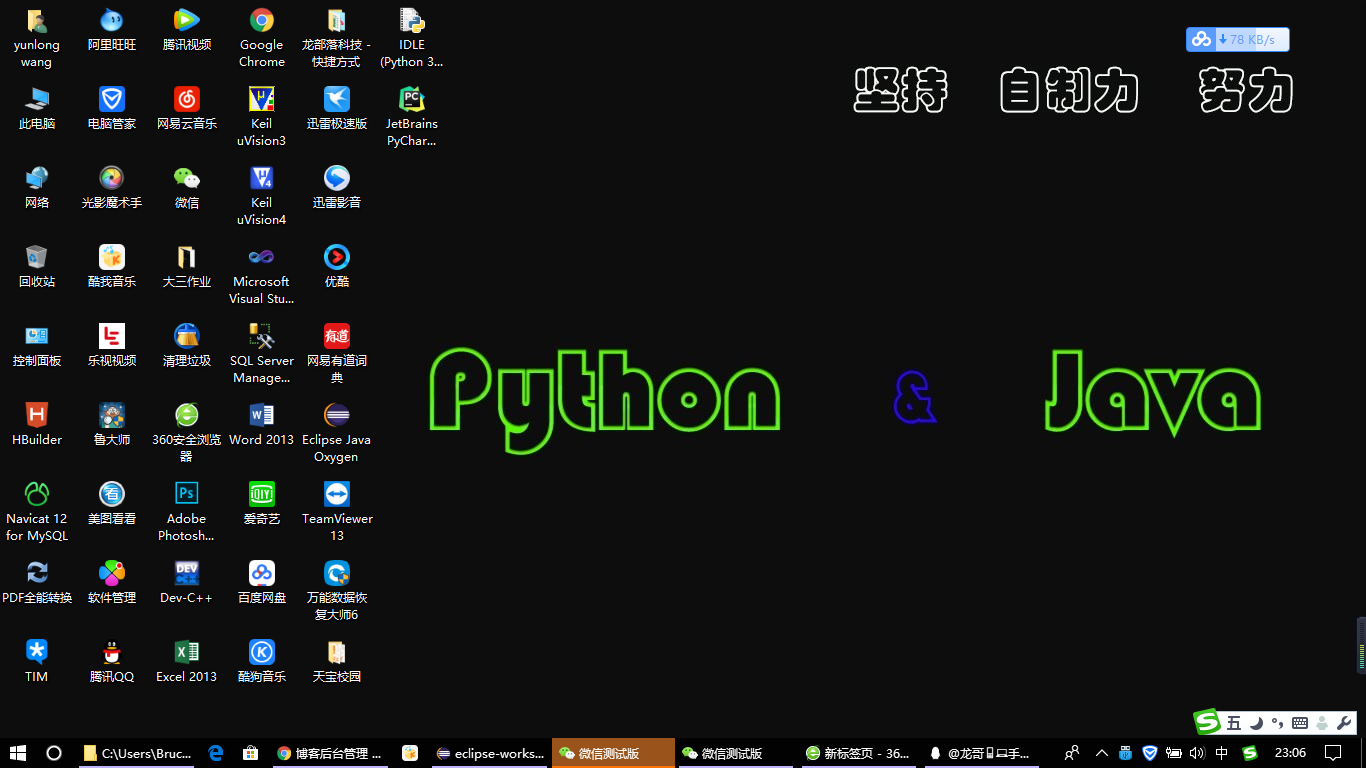Open Microsoft Store from taskbar

tap(251, 753)
